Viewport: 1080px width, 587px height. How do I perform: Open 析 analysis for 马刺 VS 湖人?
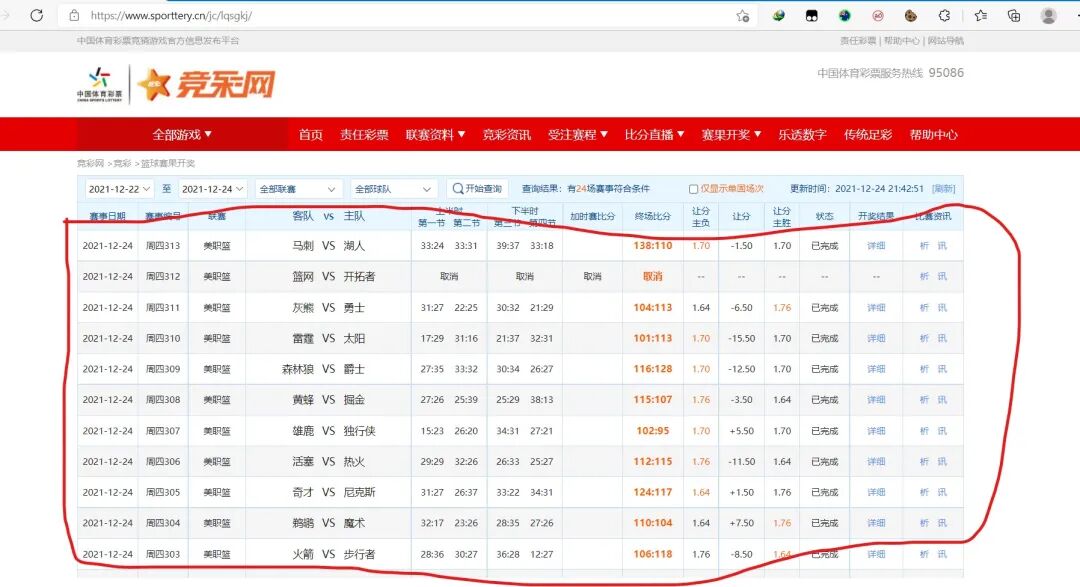tap(924, 246)
